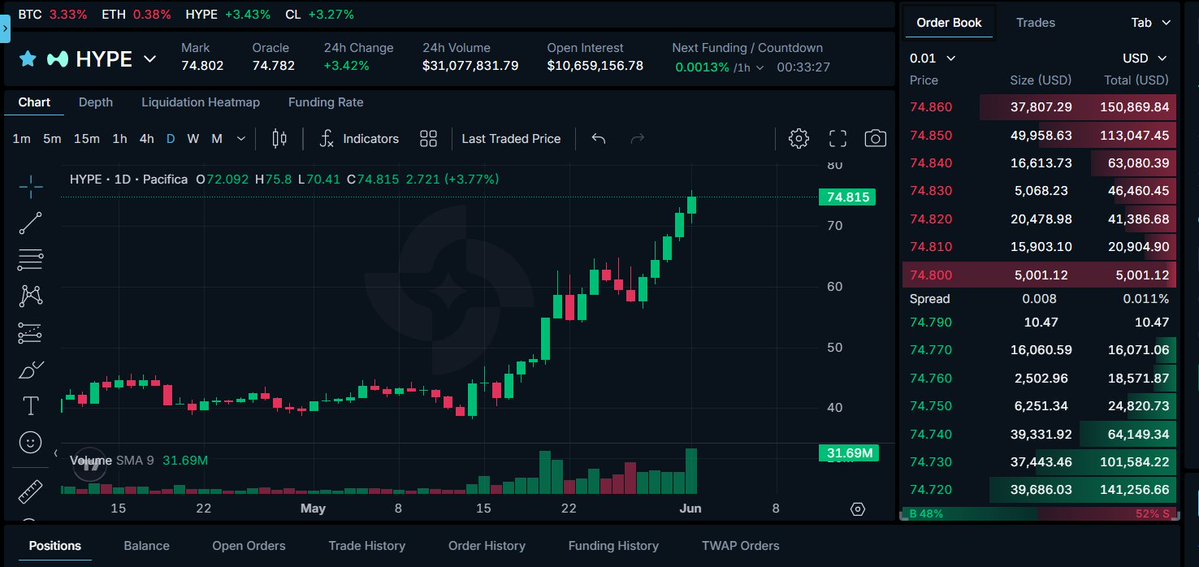
Task: Select the M monthly timeframe
Action: tap(217, 138)
